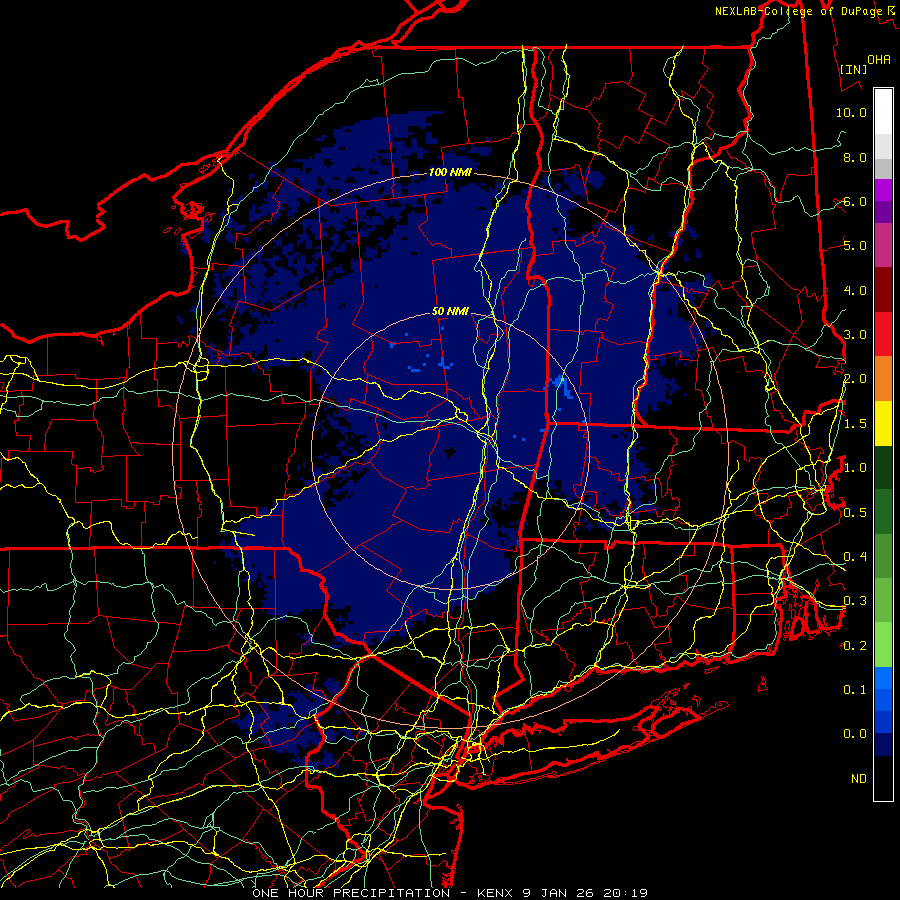Click the 0.5 legend value
The height and width of the screenshot is (900, 900).
click(x=855, y=513)
